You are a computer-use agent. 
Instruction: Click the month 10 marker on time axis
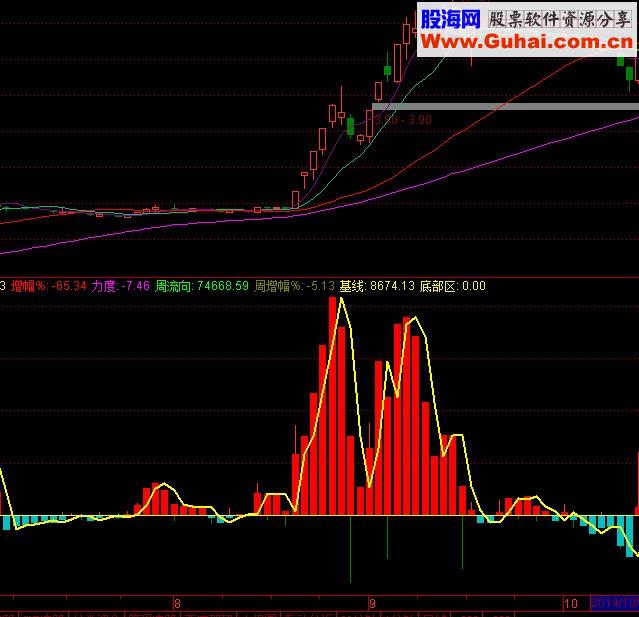(571, 604)
